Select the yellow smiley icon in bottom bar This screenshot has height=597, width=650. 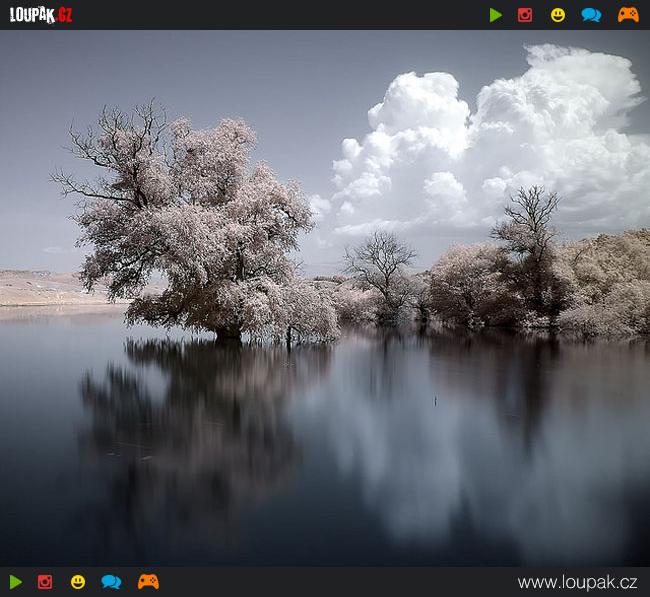[78, 582]
